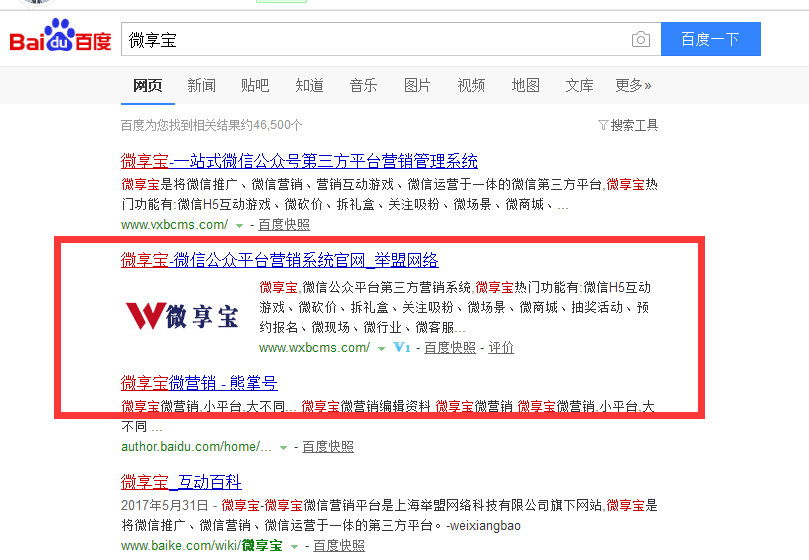Click the date text 2017年5月31日
Viewport: 809px width, 560px height.
[x=165, y=505]
